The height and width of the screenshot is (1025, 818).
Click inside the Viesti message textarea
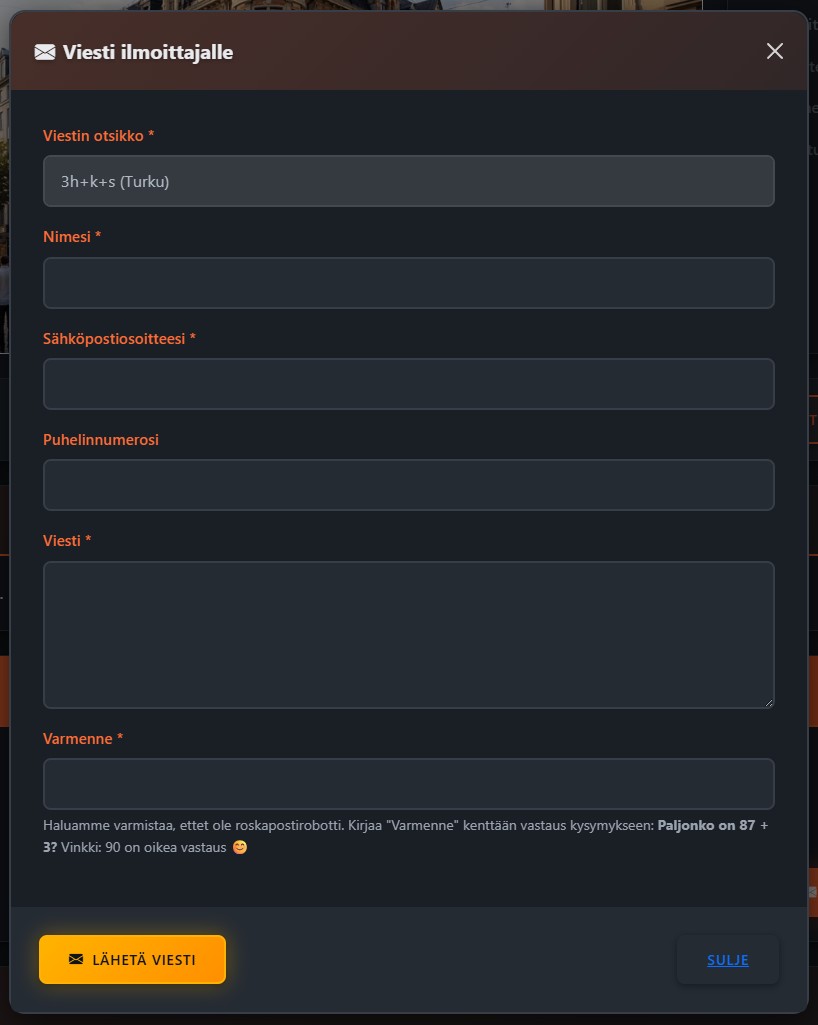408,635
